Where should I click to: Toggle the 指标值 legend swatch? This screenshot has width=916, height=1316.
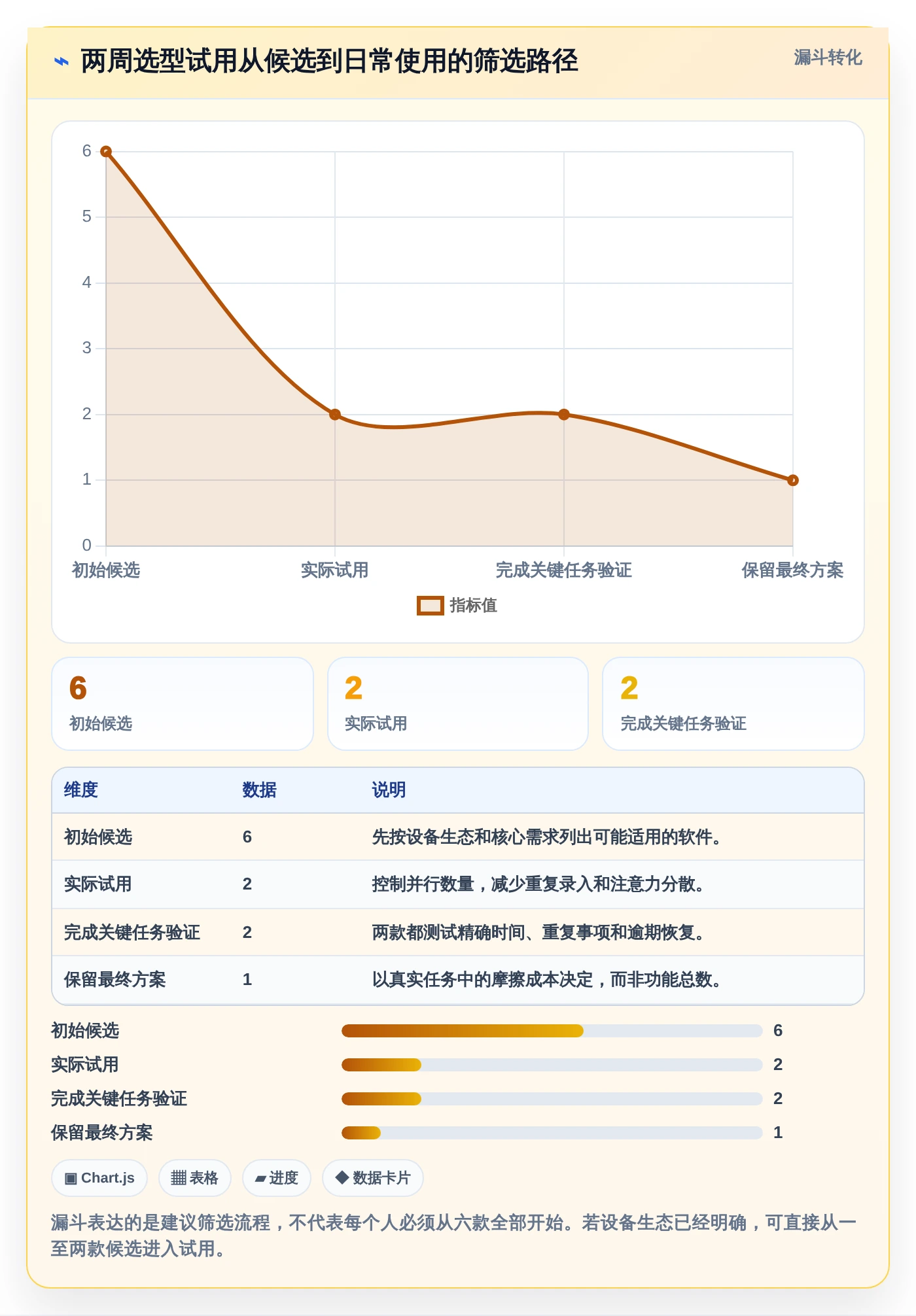[x=431, y=606]
